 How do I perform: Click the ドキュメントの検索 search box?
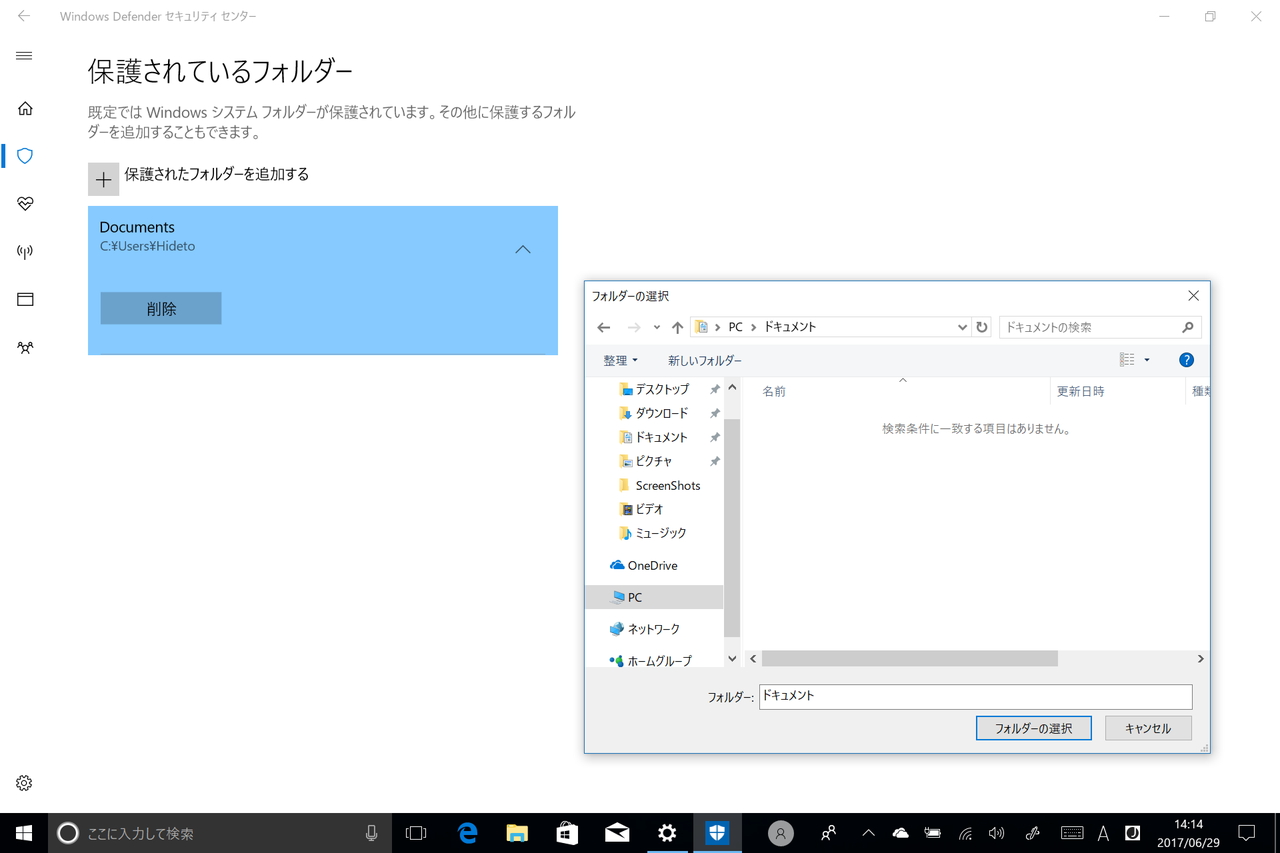(x=1090, y=327)
